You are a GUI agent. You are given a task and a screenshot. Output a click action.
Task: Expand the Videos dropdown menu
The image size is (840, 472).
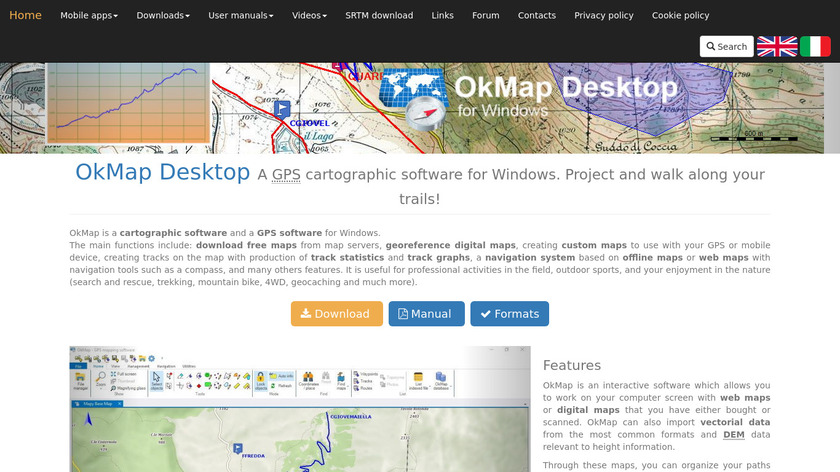click(x=309, y=16)
